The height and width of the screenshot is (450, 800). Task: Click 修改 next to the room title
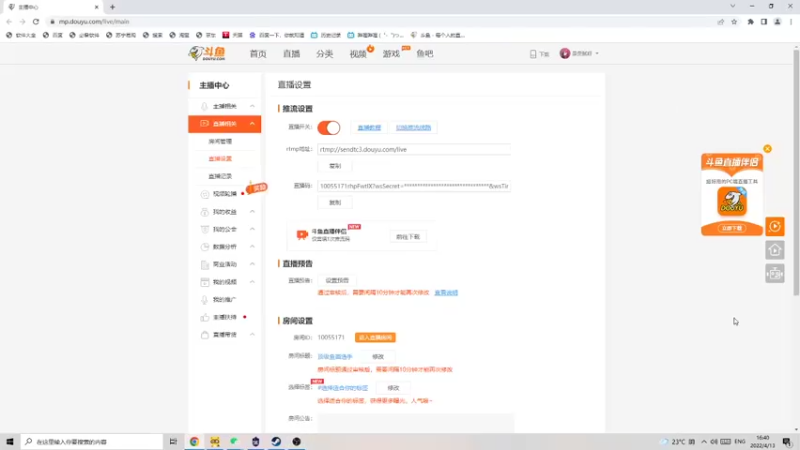click(x=378, y=357)
